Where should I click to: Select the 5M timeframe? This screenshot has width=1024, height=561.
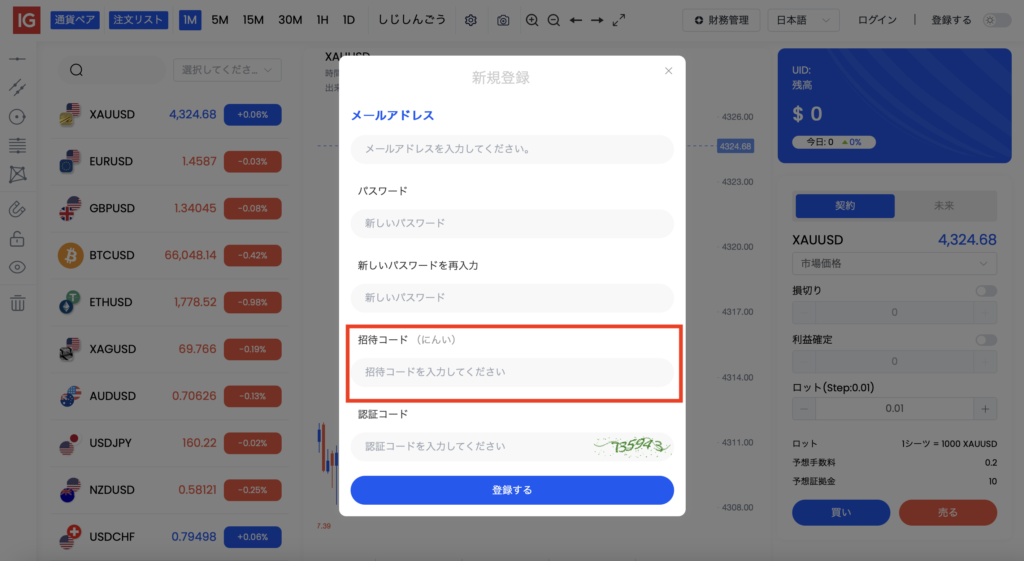point(220,20)
